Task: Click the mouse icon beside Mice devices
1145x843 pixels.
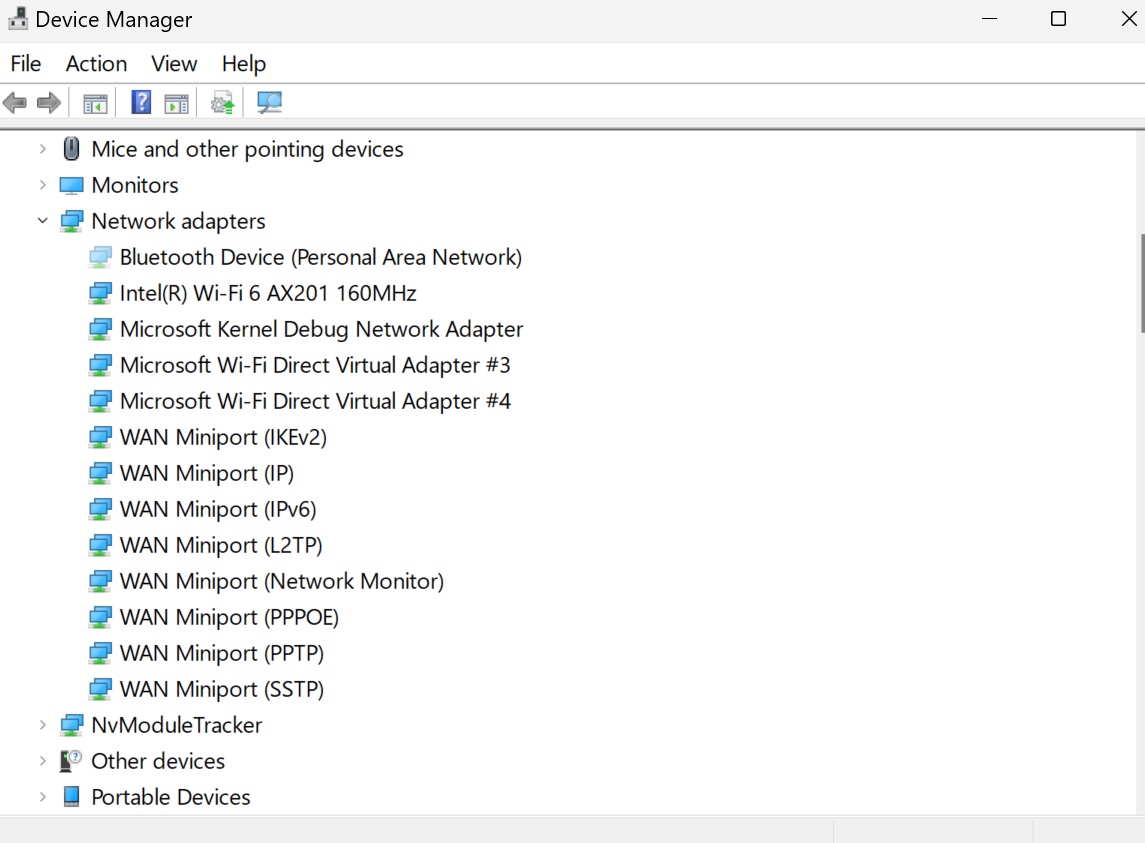Action: [71, 149]
